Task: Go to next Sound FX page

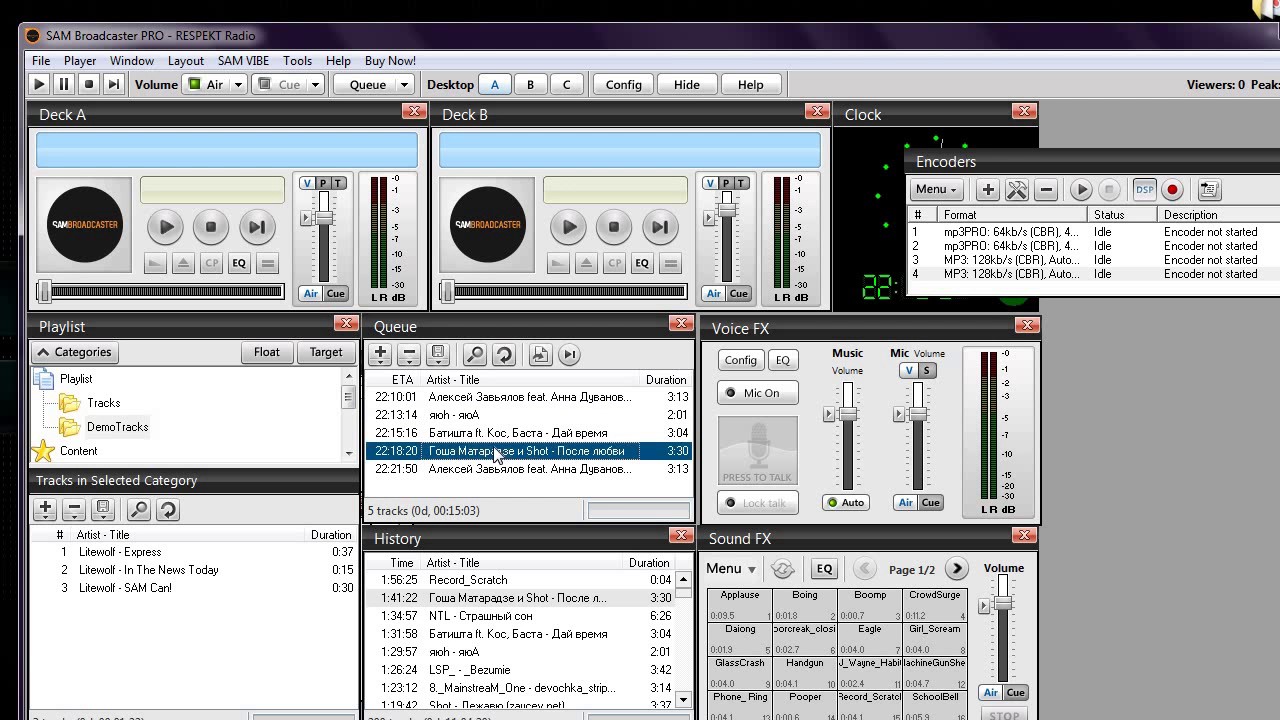Action: (957, 569)
